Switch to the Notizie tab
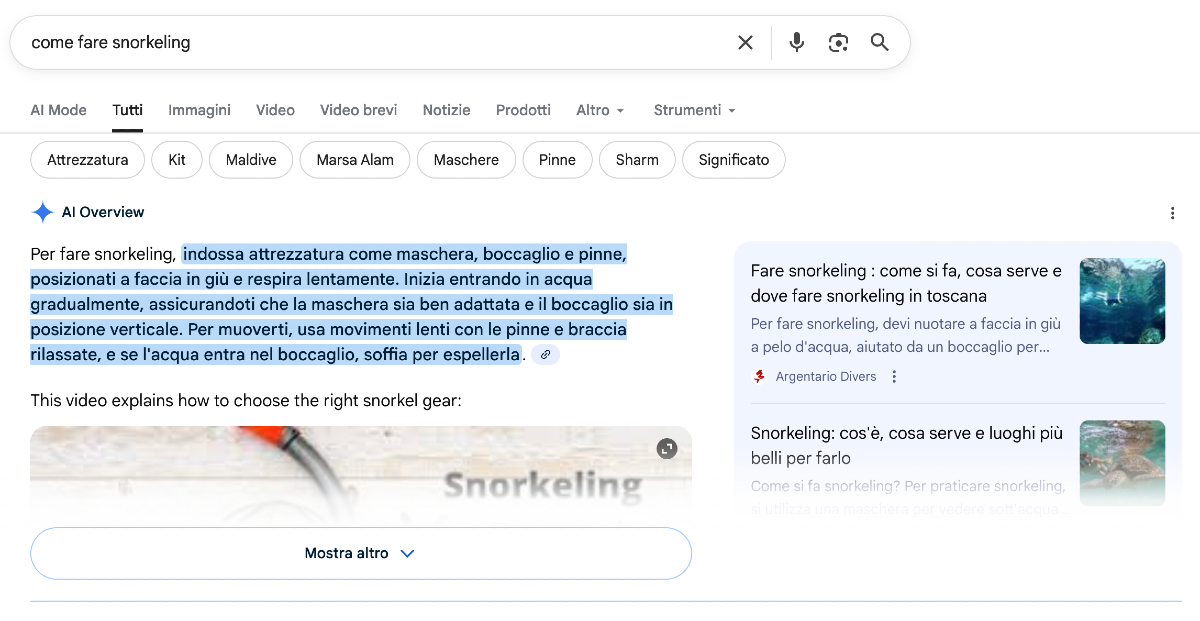The image size is (1200, 621). [446, 110]
